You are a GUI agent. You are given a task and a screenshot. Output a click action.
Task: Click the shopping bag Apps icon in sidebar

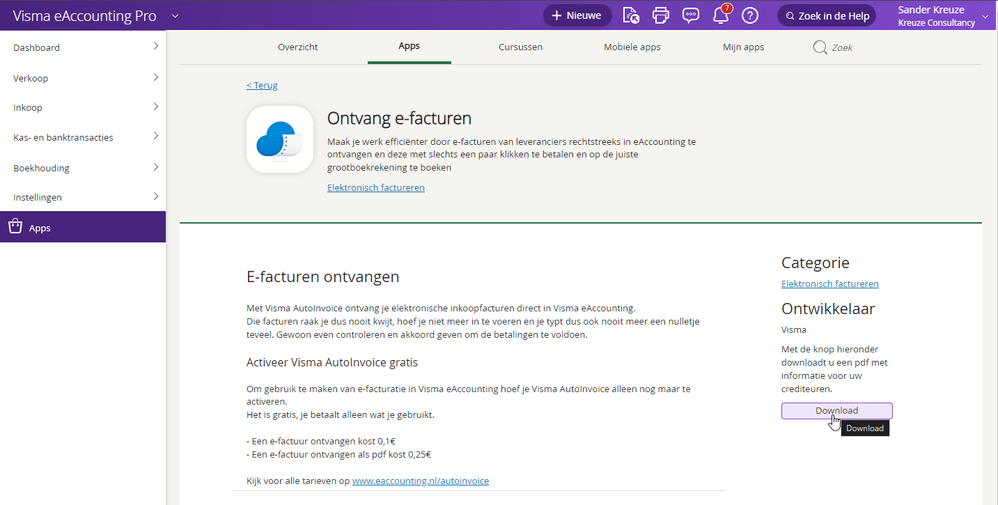coord(15,227)
